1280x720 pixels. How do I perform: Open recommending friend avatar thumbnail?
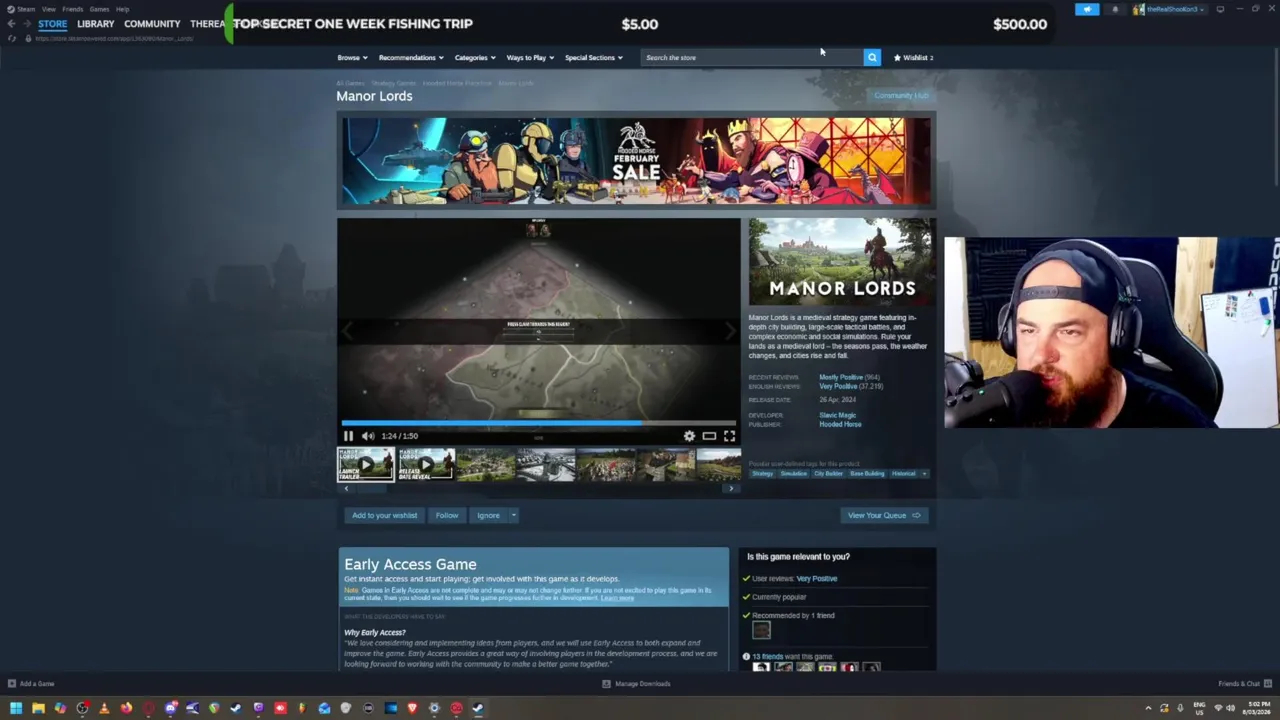761,630
